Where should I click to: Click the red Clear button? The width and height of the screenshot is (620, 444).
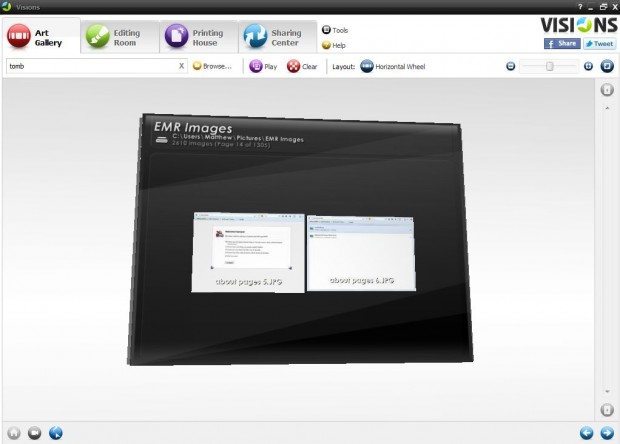pyautogui.click(x=302, y=66)
